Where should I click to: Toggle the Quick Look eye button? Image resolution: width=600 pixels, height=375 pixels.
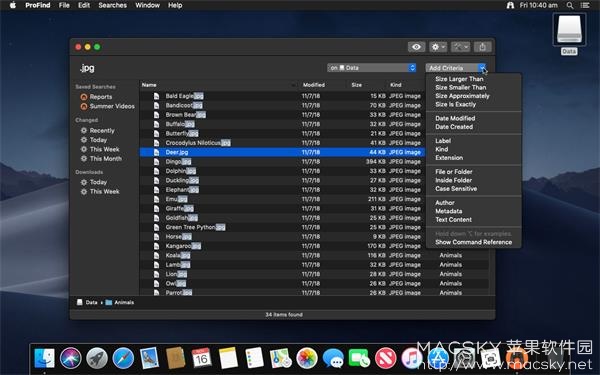tap(416, 47)
